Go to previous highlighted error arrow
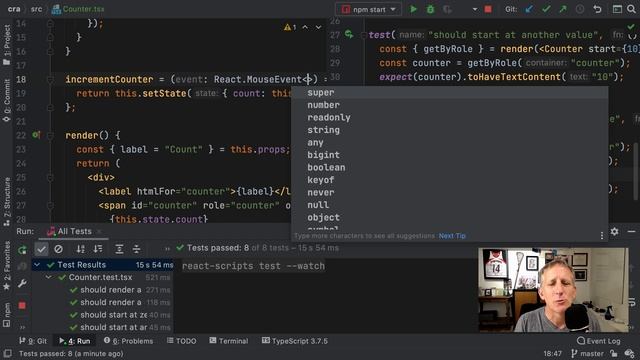 [305, 27]
